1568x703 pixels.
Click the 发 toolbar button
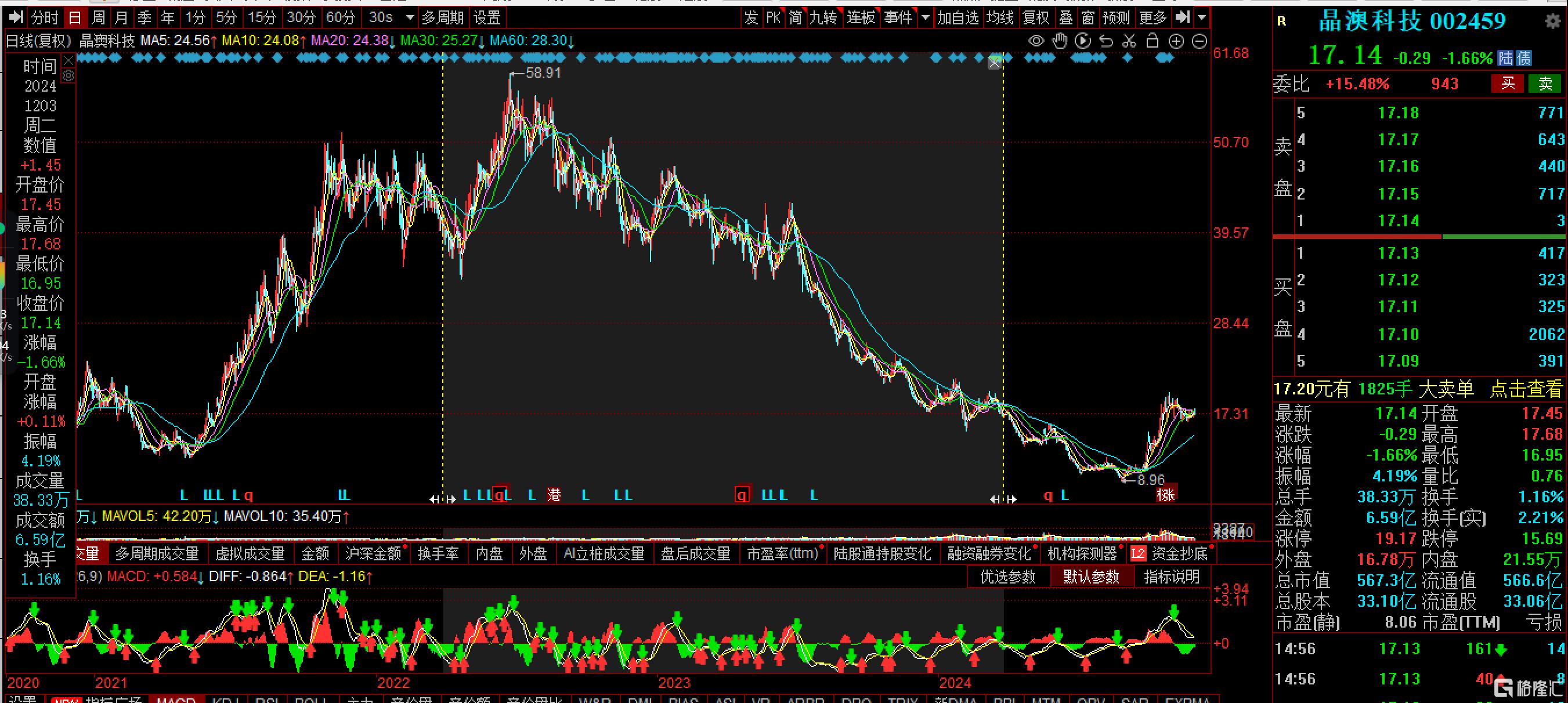[x=751, y=17]
